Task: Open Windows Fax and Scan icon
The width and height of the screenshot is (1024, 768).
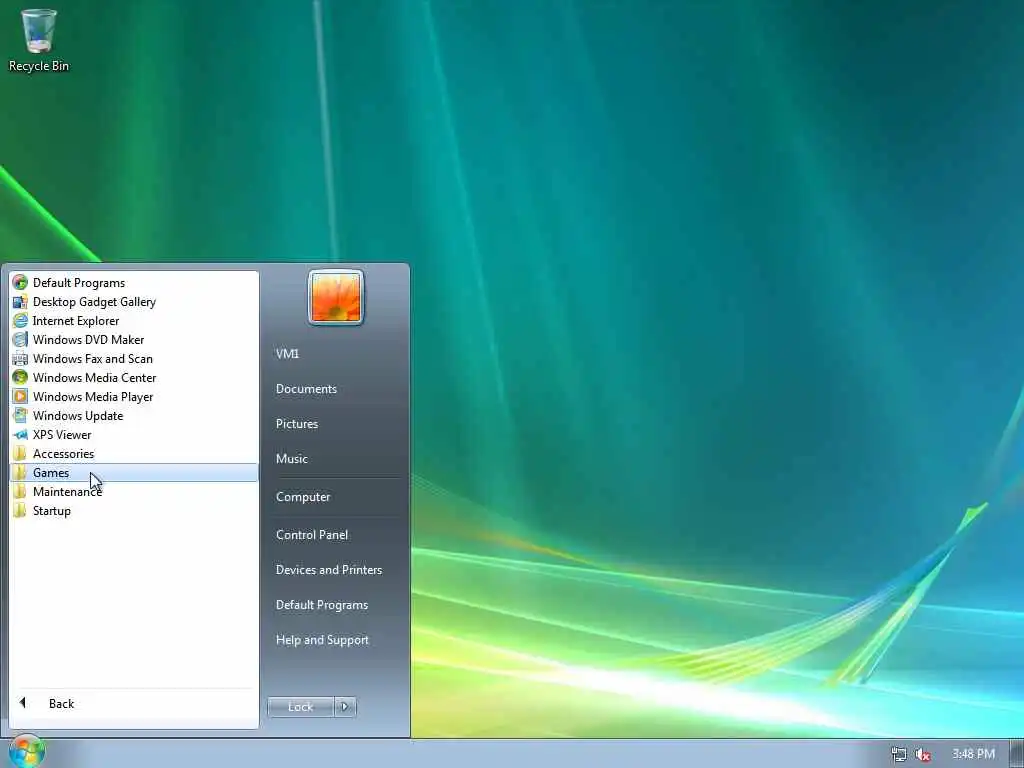Action: click(20, 359)
